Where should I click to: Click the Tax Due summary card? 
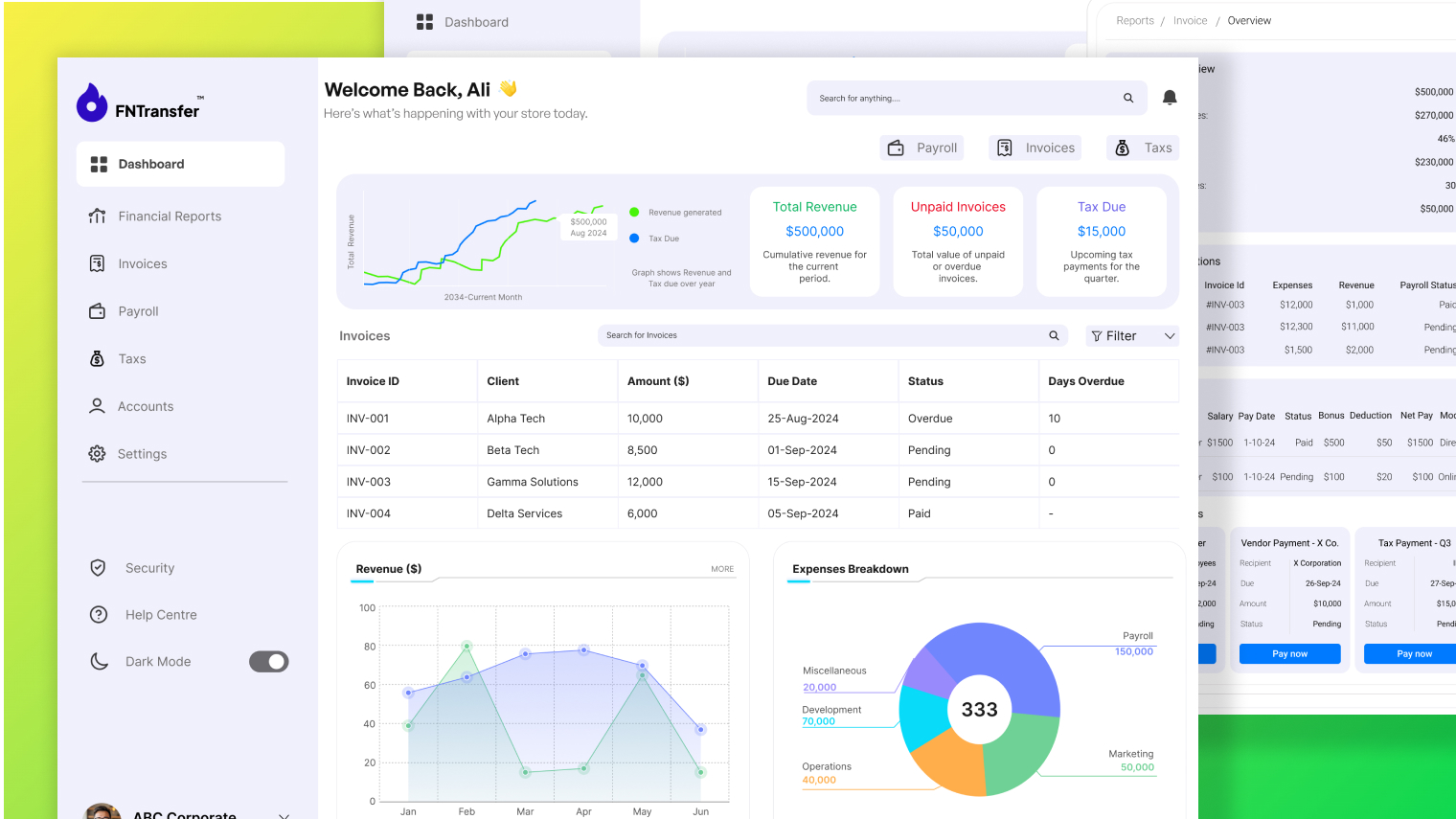tap(1102, 241)
